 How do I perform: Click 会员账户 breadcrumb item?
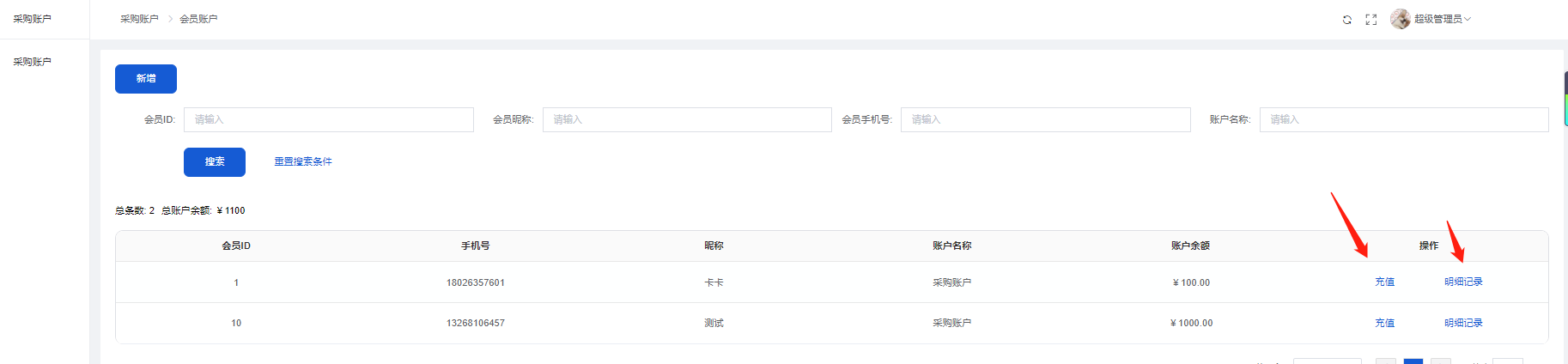click(x=198, y=19)
